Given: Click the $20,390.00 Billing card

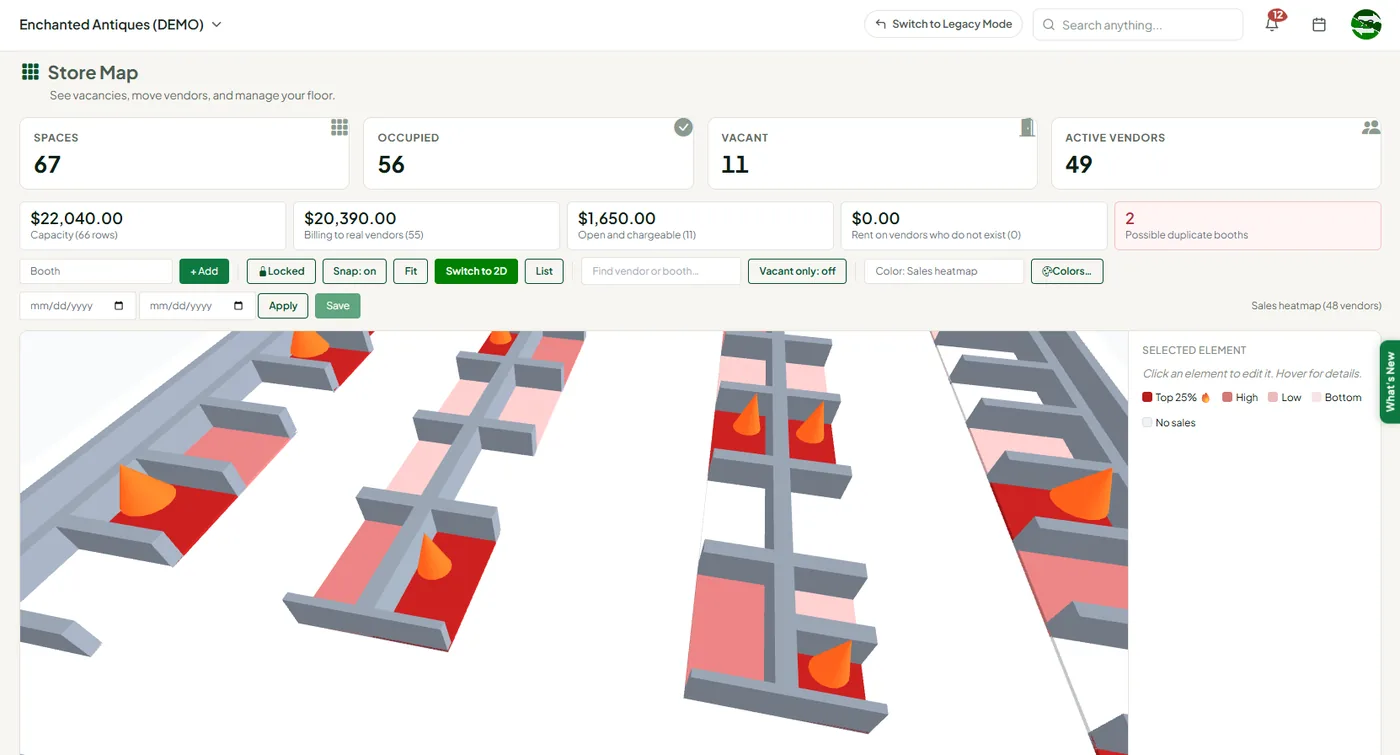Looking at the screenshot, I should tap(426, 226).
